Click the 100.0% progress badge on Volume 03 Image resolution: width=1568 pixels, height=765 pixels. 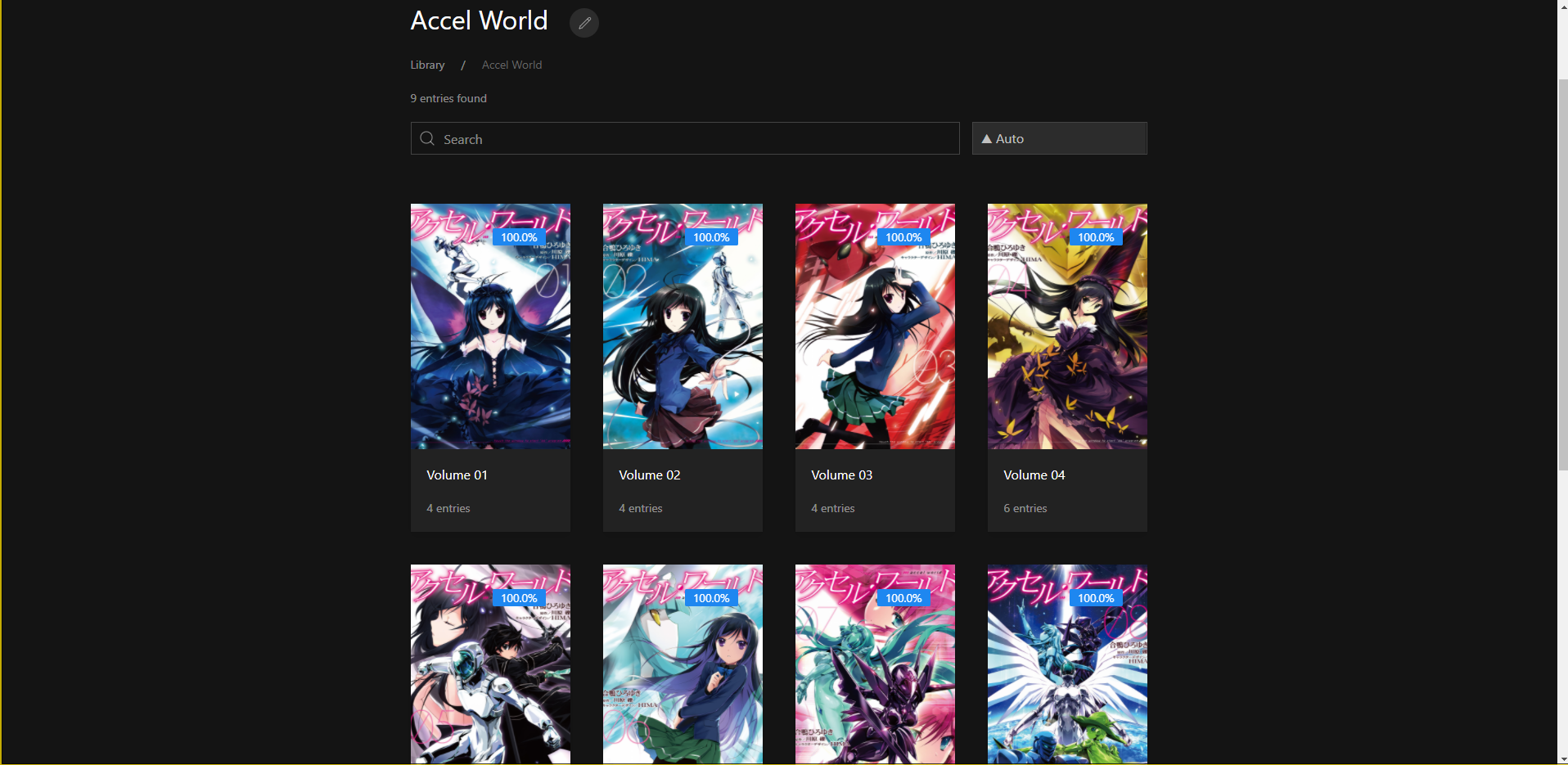point(903,237)
